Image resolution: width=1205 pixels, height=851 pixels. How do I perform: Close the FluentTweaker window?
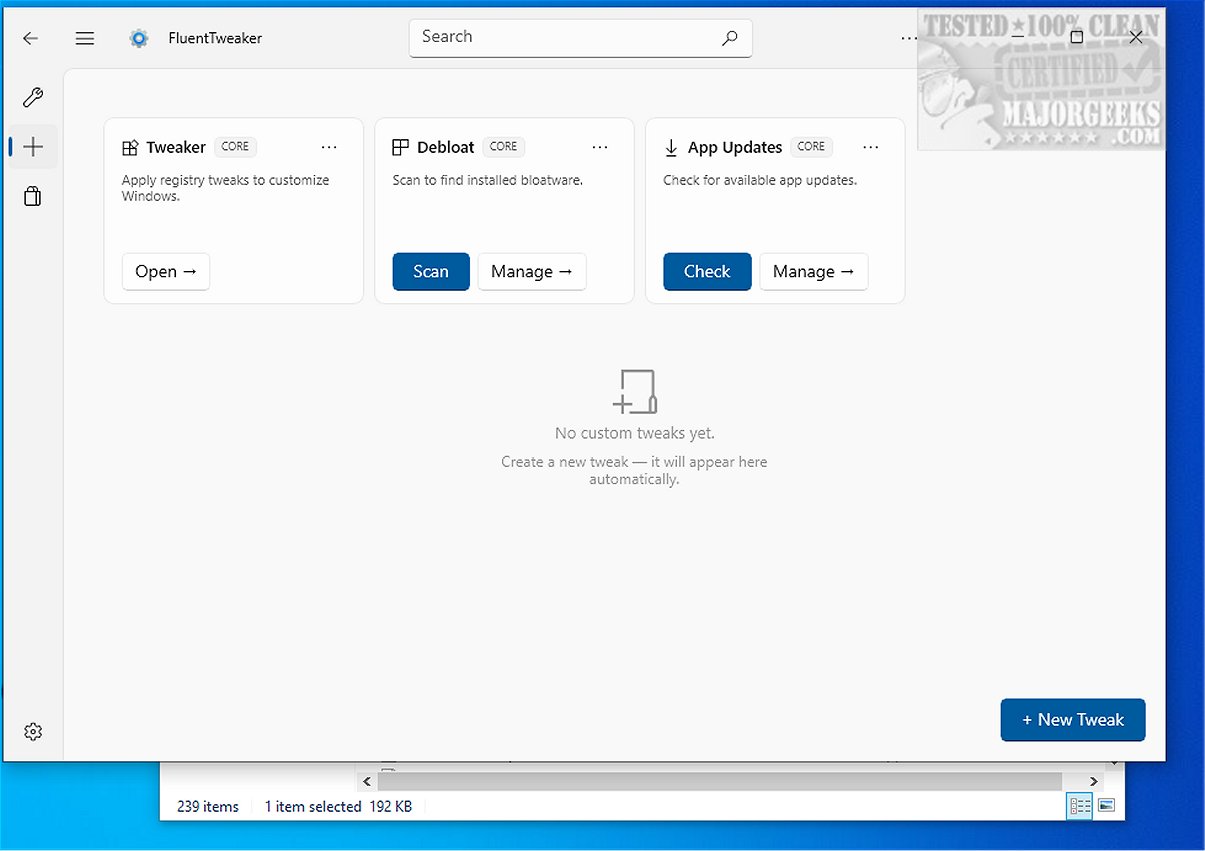coord(1135,37)
